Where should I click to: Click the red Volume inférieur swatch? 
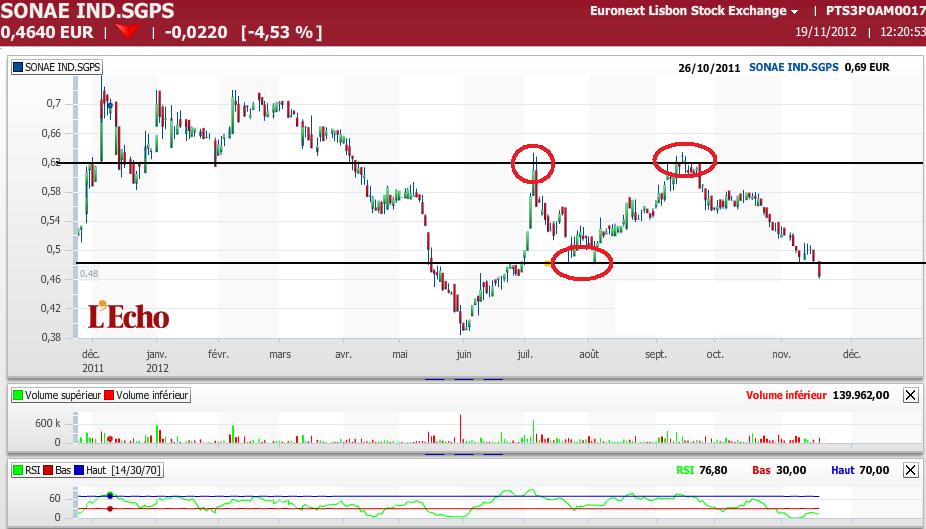(109, 395)
